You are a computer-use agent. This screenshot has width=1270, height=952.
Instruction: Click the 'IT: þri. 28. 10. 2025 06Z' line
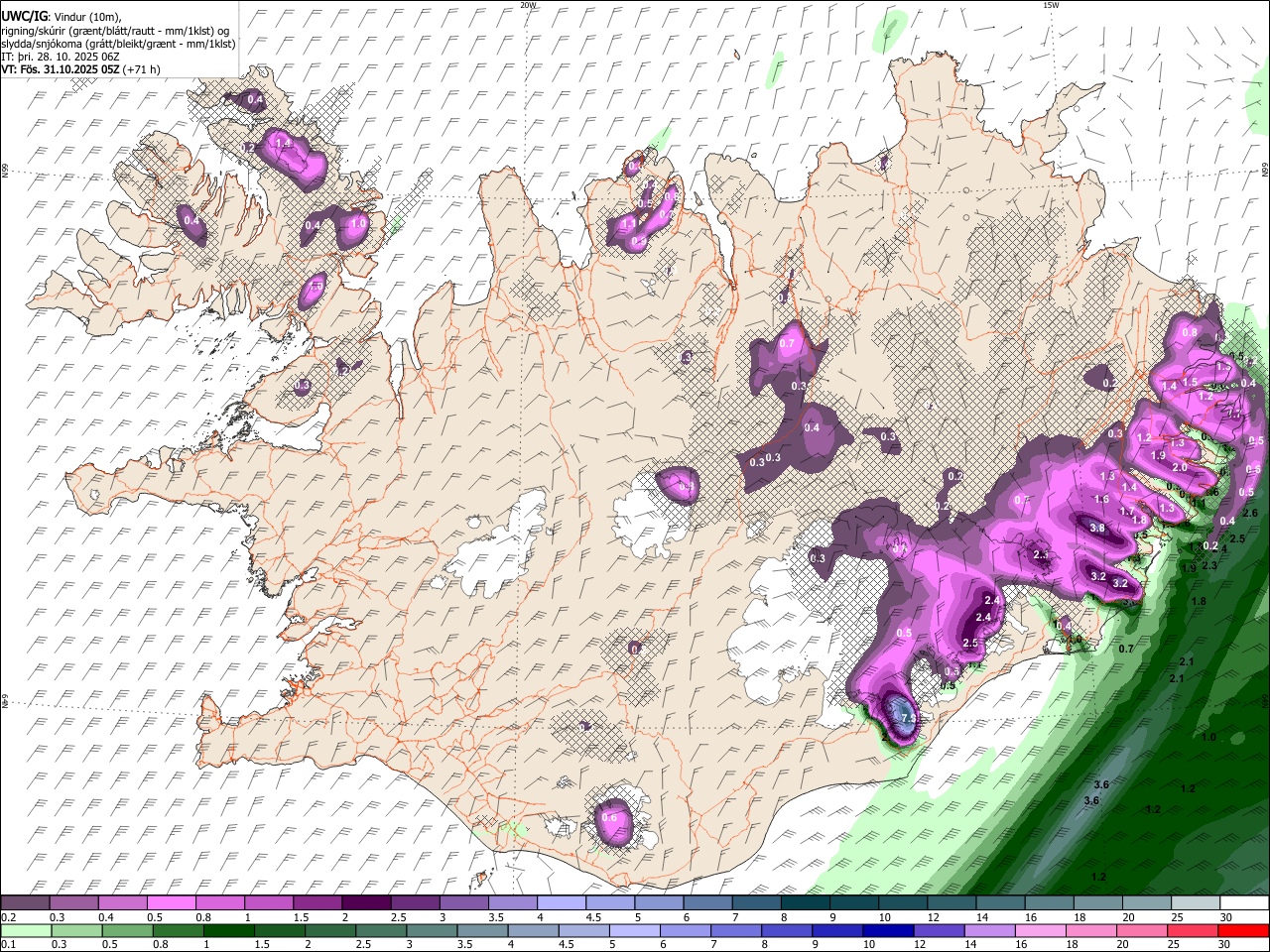62,57
